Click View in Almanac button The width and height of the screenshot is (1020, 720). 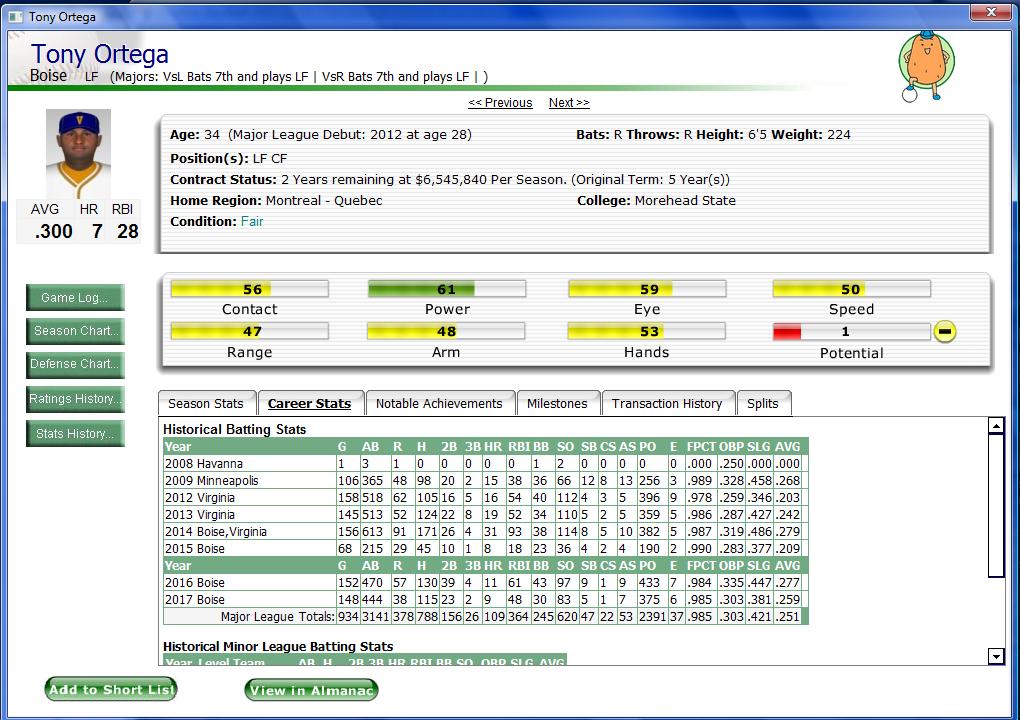coord(311,690)
